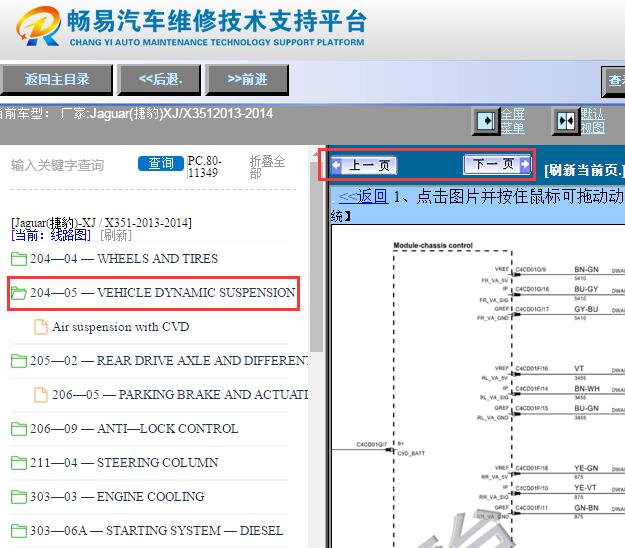Click the 返回主目录 button

[56, 80]
